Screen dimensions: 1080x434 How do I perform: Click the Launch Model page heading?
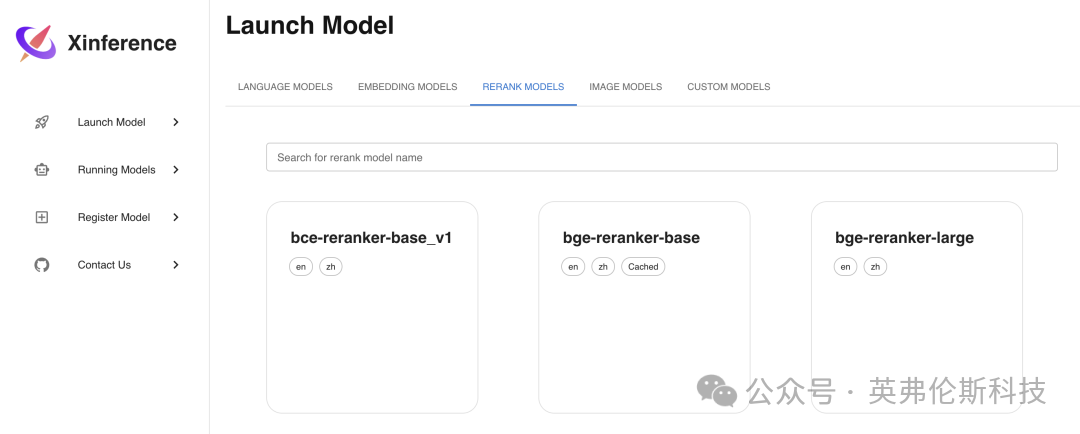pyautogui.click(x=310, y=25)
